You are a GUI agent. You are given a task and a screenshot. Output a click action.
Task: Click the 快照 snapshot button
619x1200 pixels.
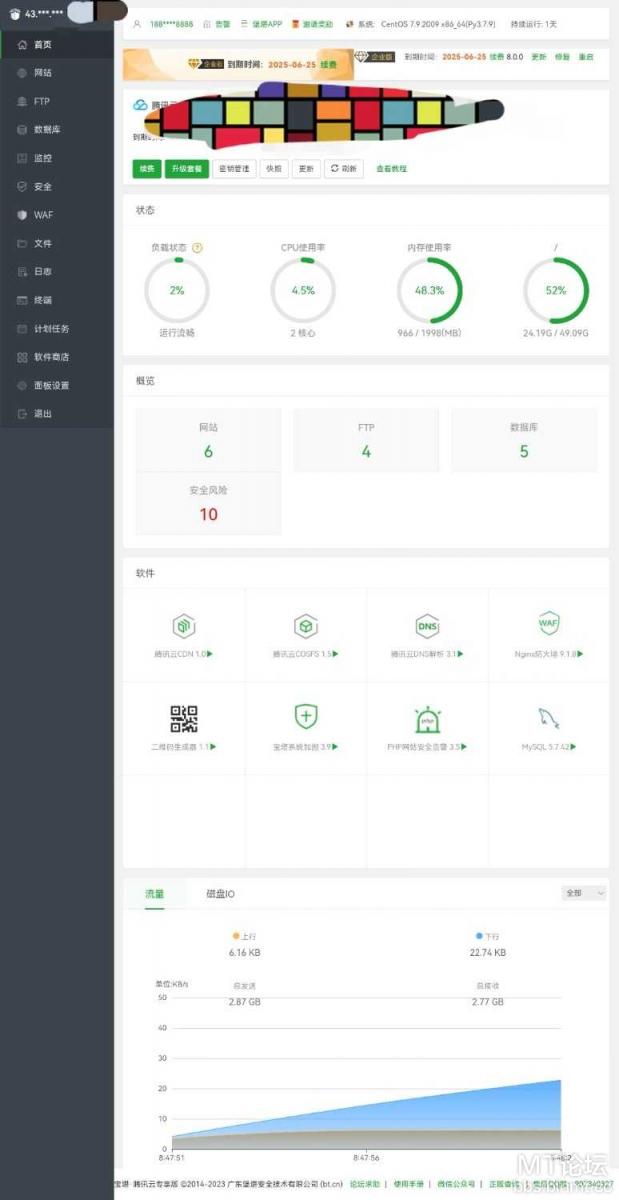coord(275,169)
